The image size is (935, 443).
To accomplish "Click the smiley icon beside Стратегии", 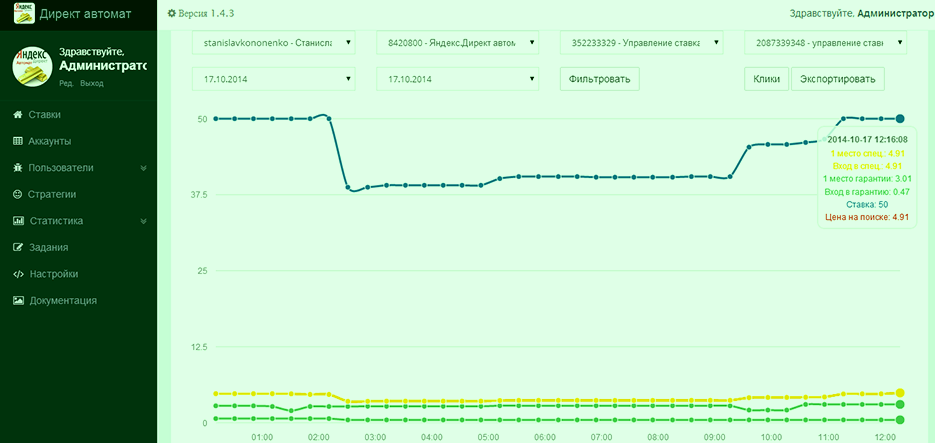I will point(18,194).
